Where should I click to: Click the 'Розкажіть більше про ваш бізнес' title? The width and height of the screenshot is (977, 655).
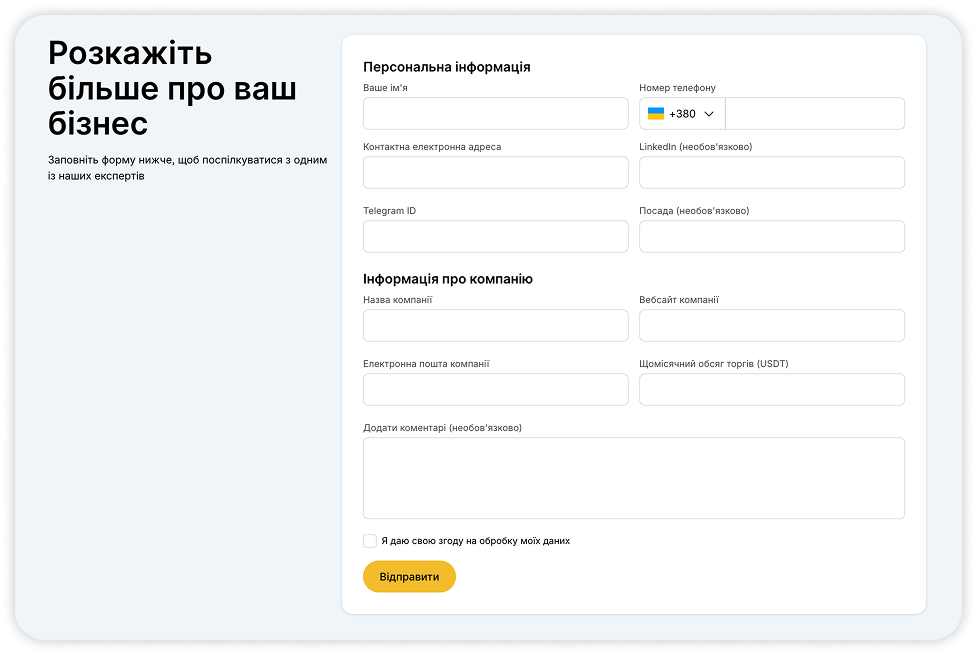tap(172, 88)
